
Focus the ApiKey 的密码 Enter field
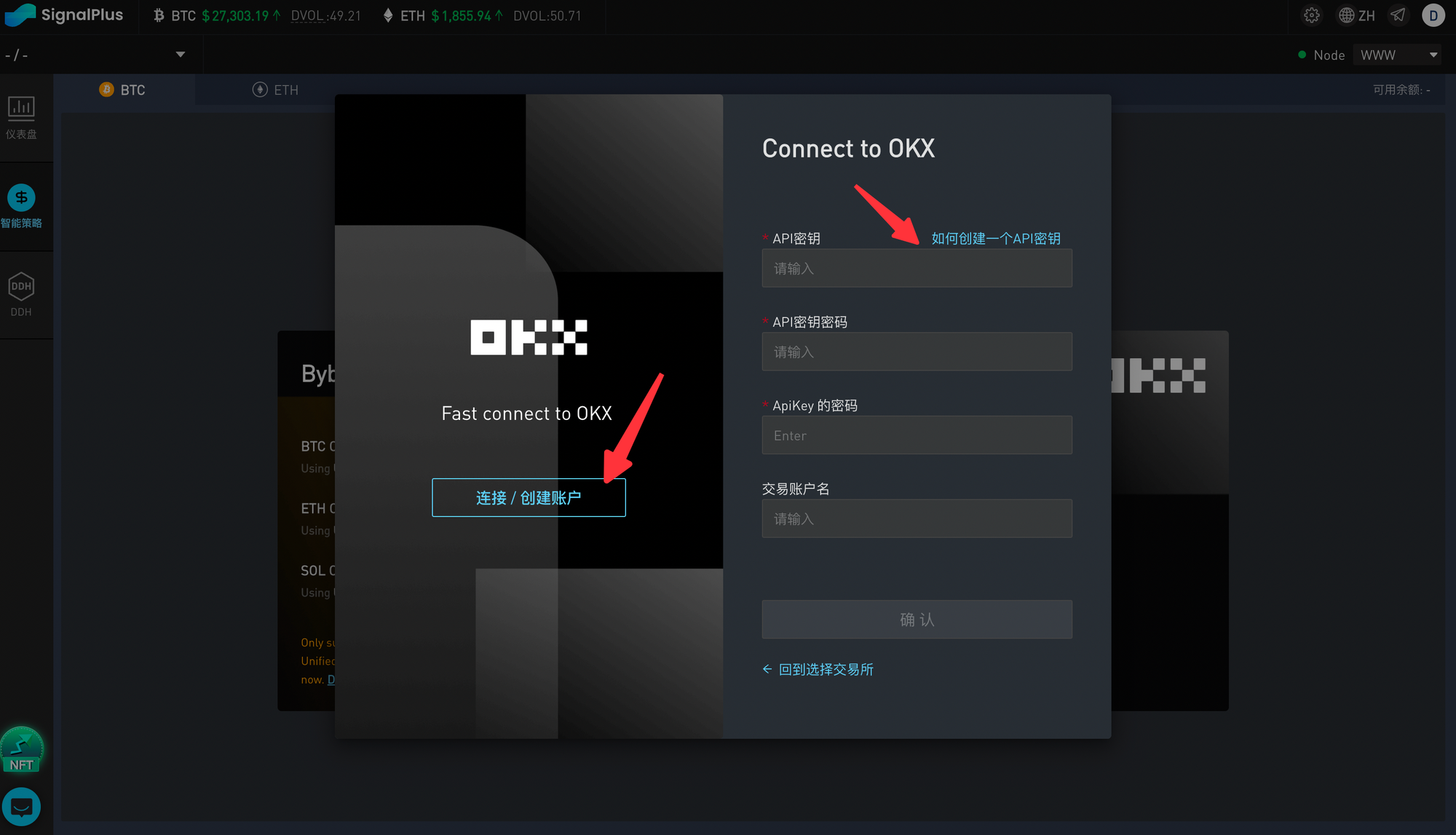[x=917, y=435]
